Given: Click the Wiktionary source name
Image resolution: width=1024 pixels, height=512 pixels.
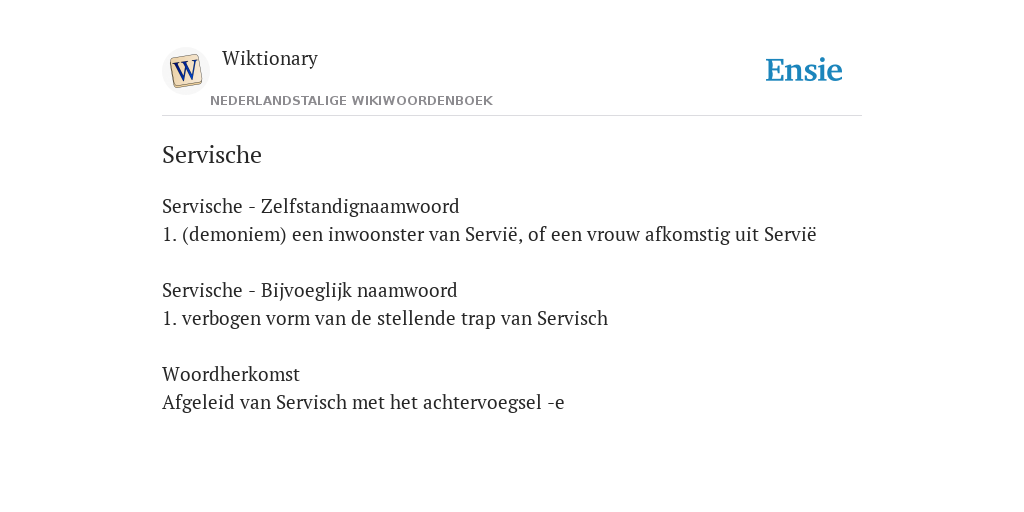Looking at the screenshot, I should coord(270,58).
